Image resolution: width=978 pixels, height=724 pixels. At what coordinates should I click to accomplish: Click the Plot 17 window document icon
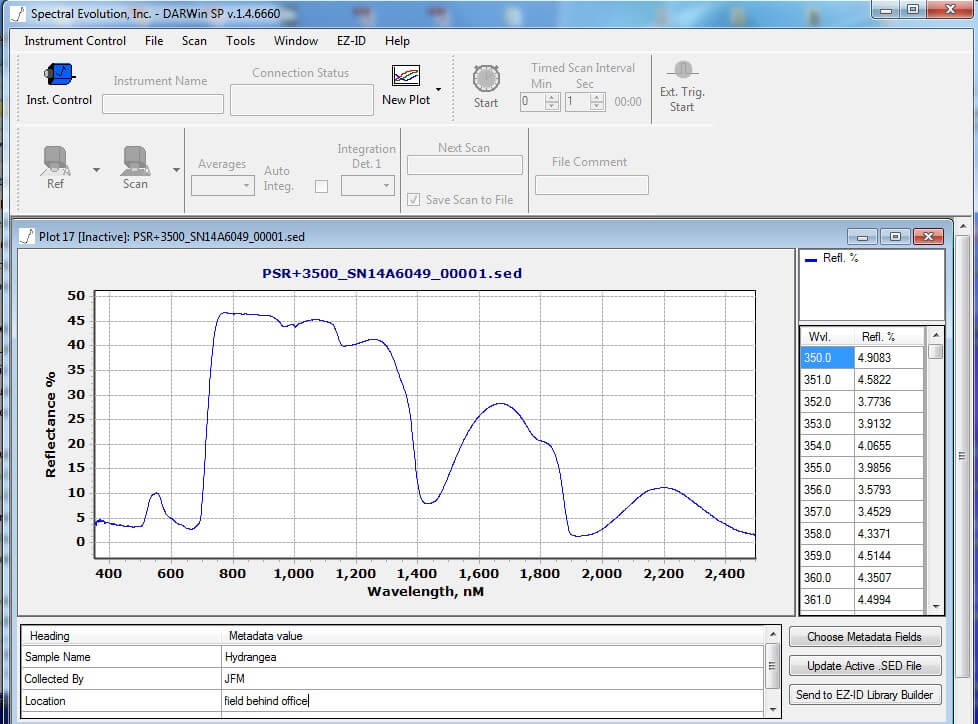click(27, 237)
